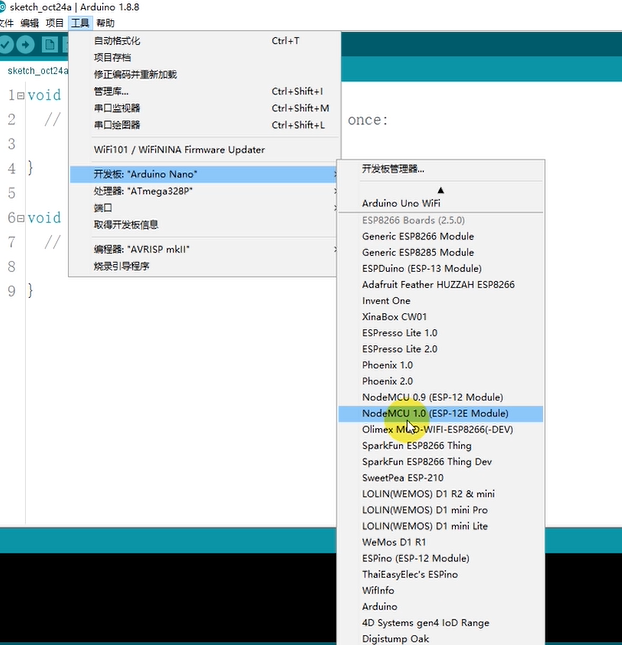Open the 编辑 menu
The height and width of the screenshot is (645, 622).
[x=30, y=23]
